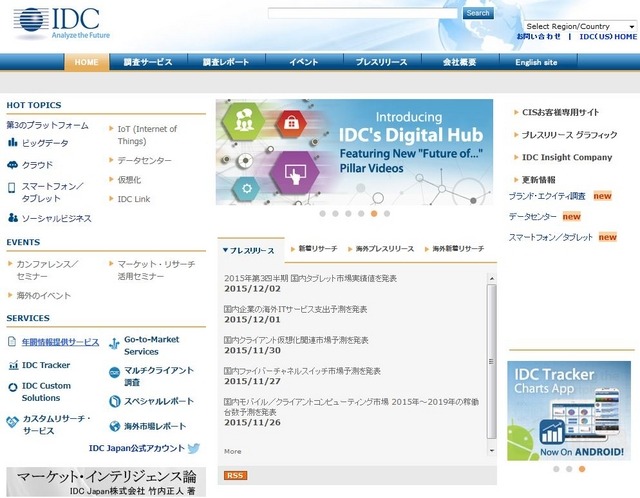Screen dimensions: 640x498
Task: Select the third banner carousel dot
Action: (348, 213)
